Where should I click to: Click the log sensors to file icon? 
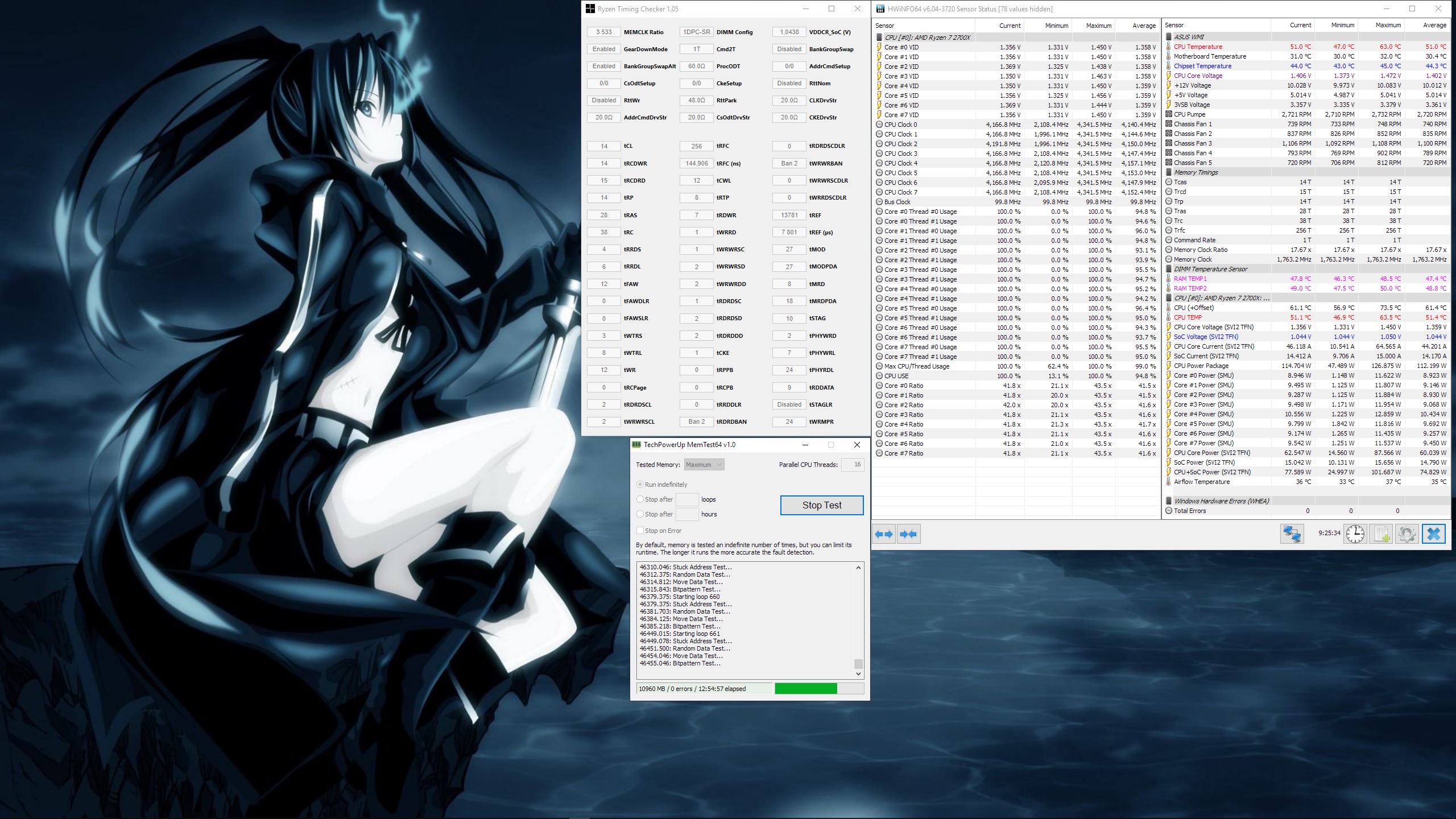click(x=1381, y=534)
